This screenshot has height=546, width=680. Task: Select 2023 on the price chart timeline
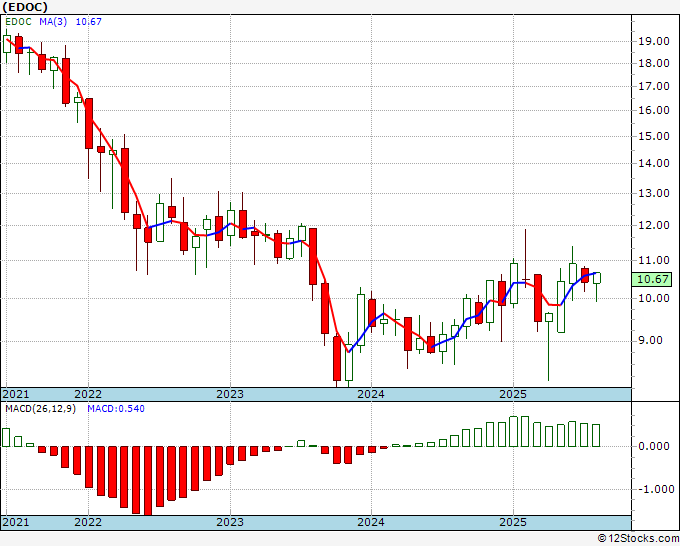230,394
